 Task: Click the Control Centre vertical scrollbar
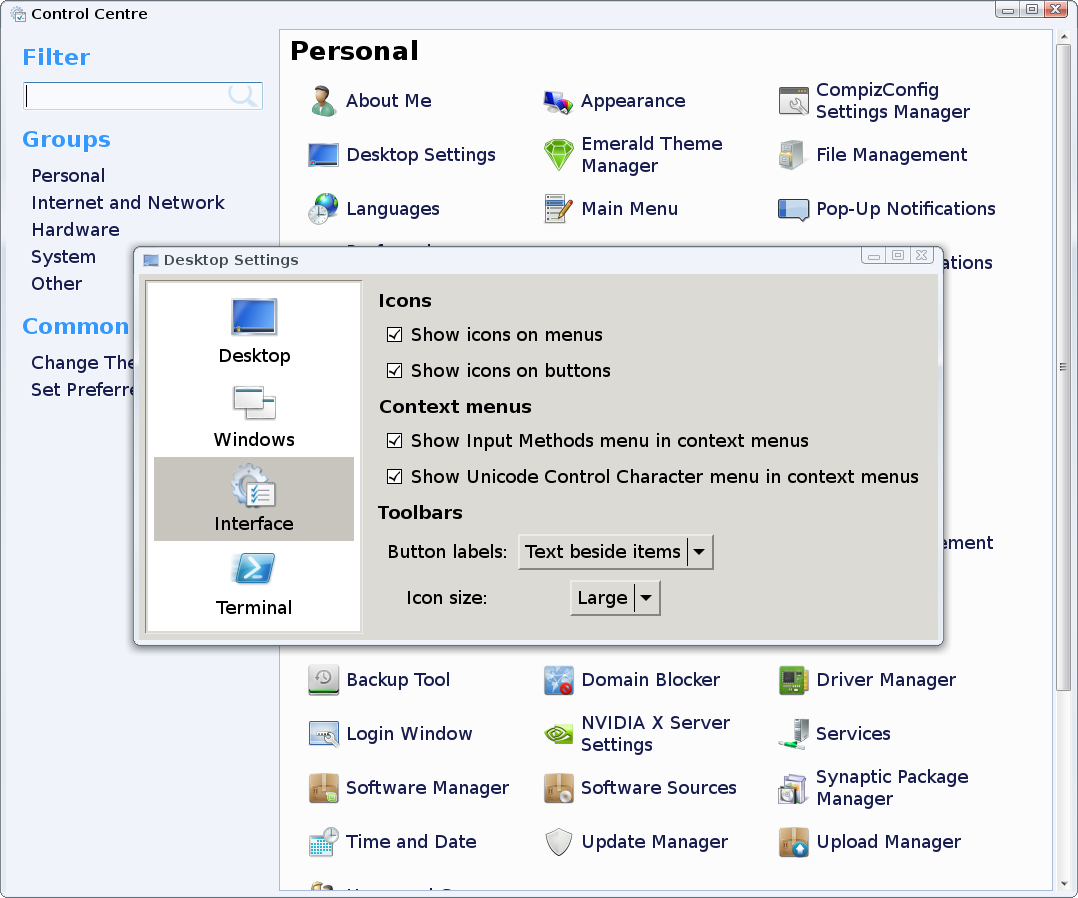click(x=1063, y=367)
